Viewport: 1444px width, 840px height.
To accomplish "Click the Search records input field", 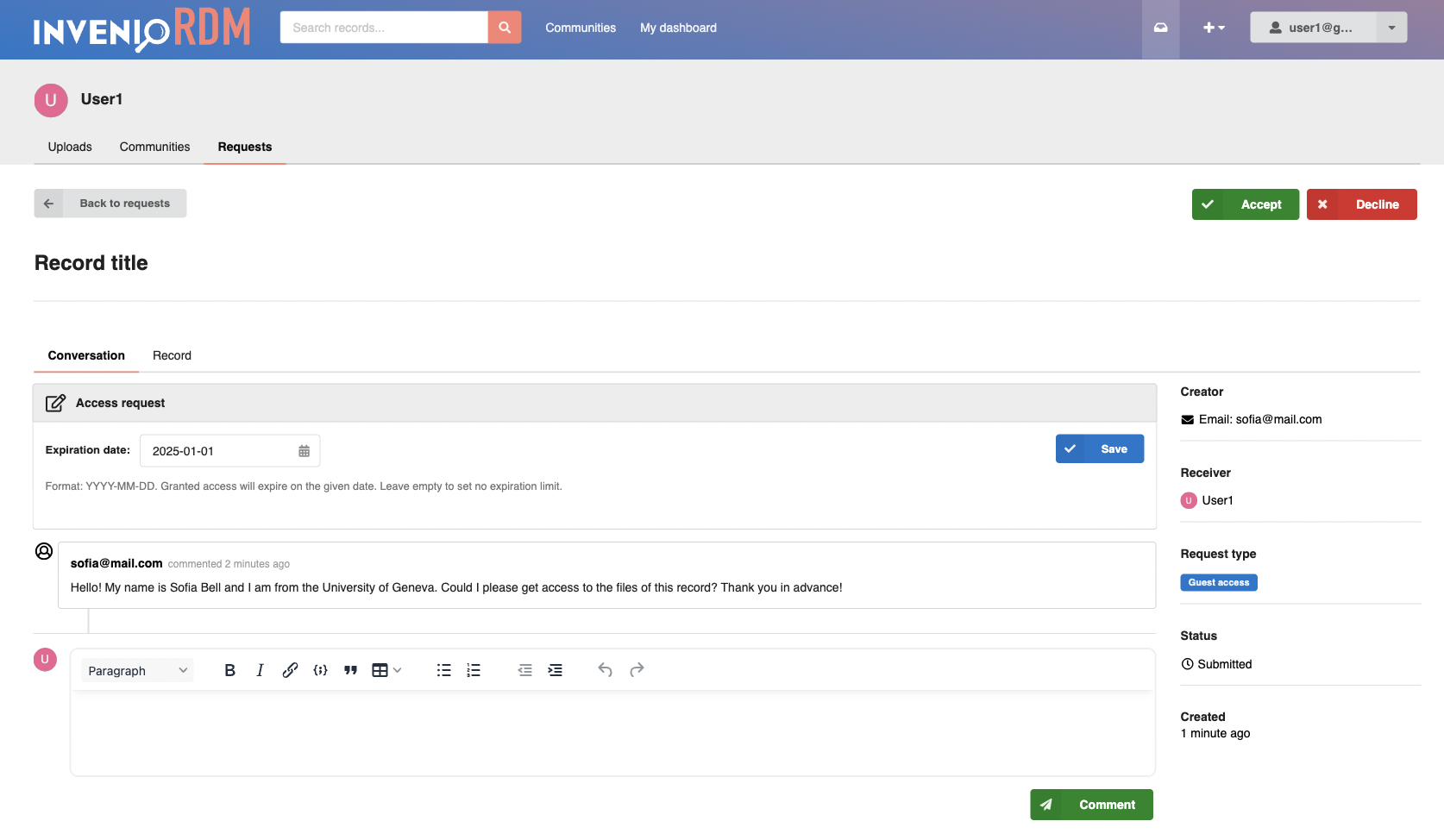I will (x=384, y=28).
